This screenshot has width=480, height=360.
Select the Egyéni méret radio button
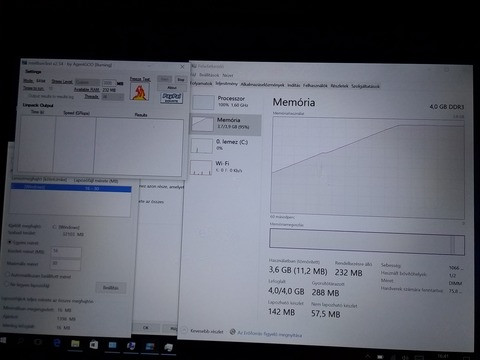pyautogui.click(x=10, y=242)
